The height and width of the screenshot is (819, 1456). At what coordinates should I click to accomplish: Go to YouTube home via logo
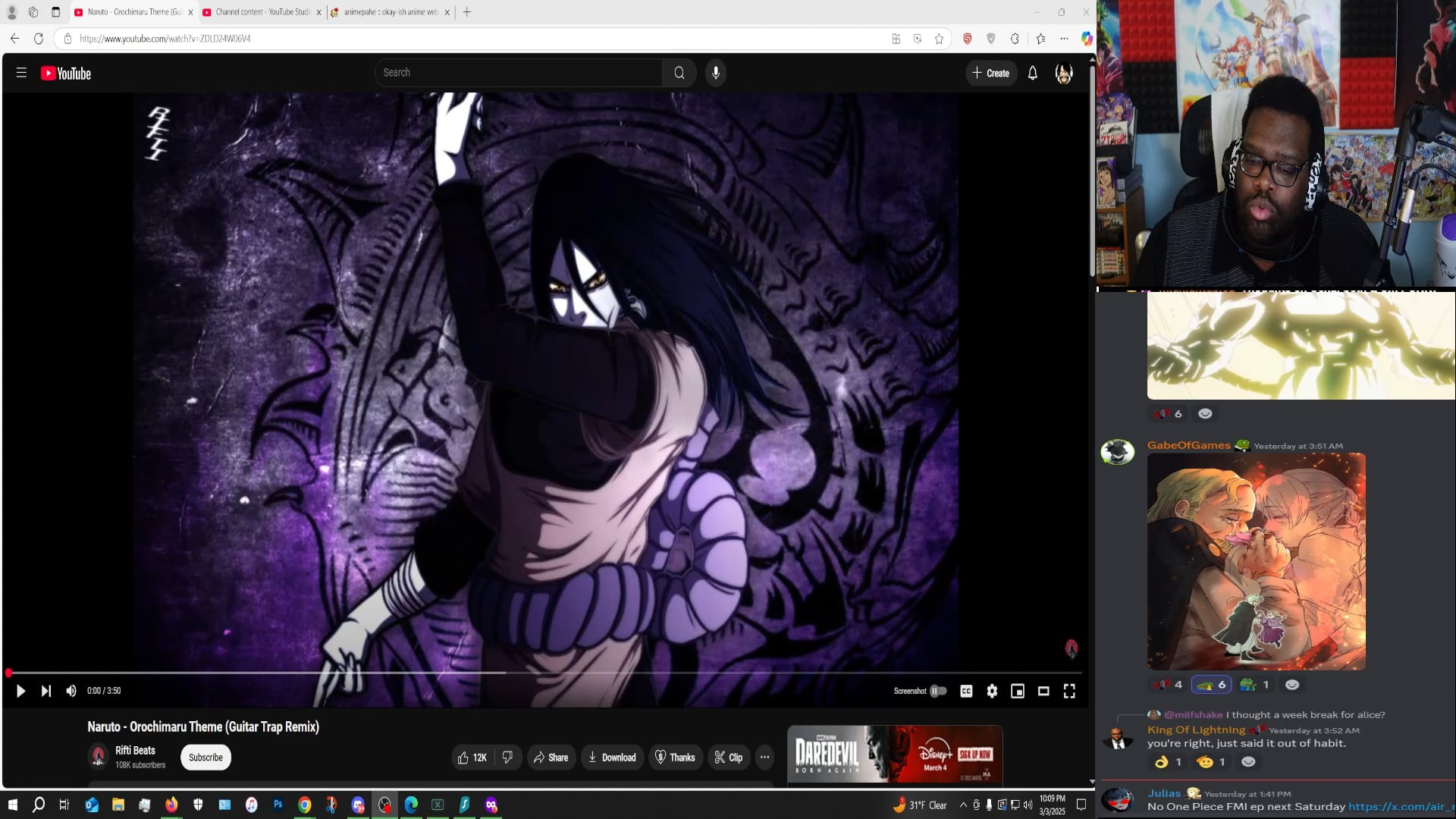[x=66, y=74]
